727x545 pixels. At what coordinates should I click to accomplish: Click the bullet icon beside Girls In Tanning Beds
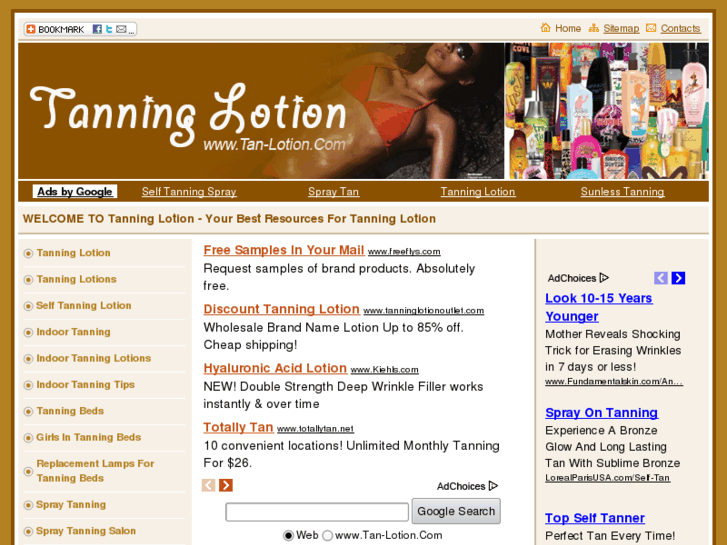tap(28, 438)
